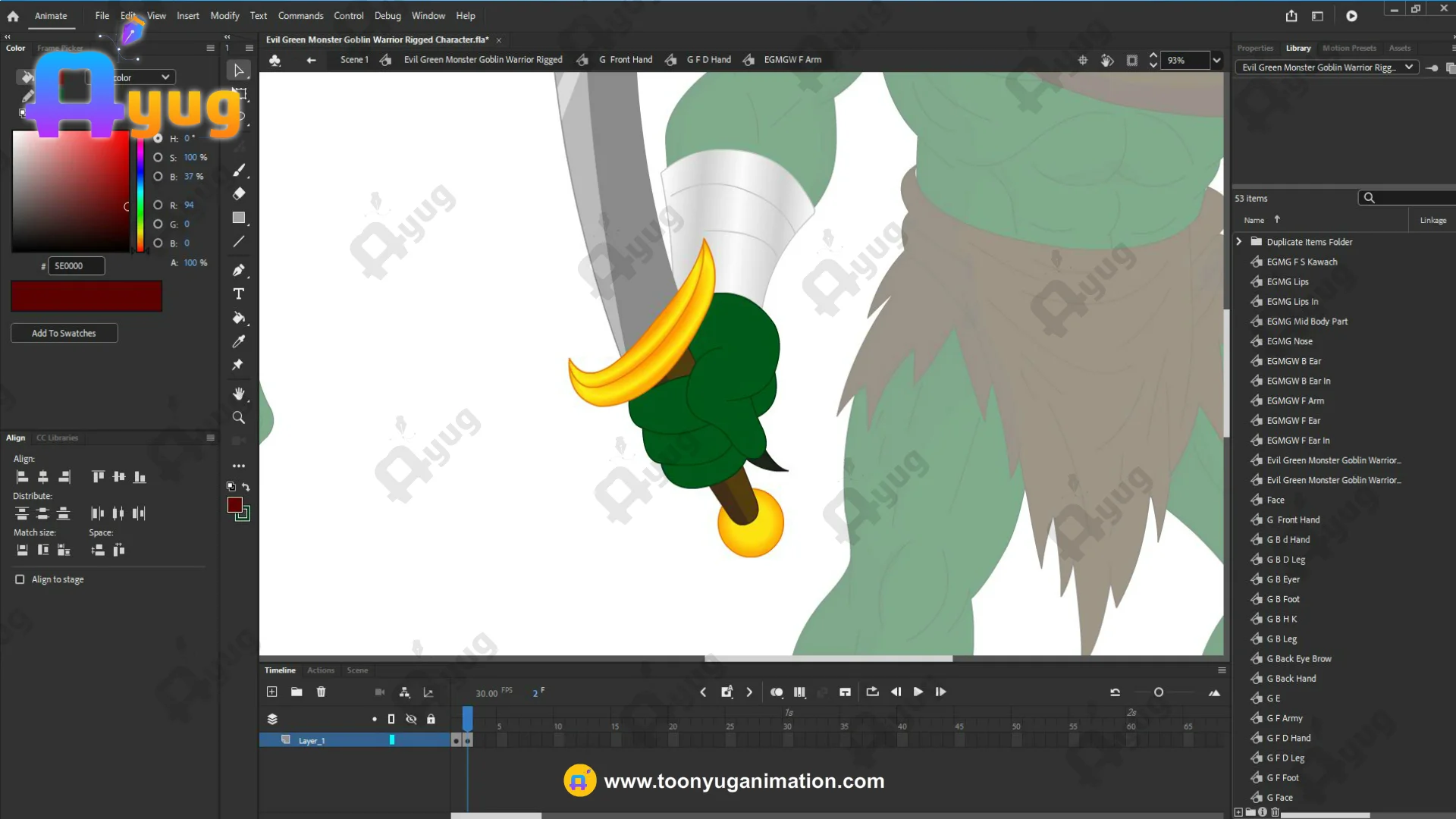Switch to the Properties tab

tap(1255, 48)
